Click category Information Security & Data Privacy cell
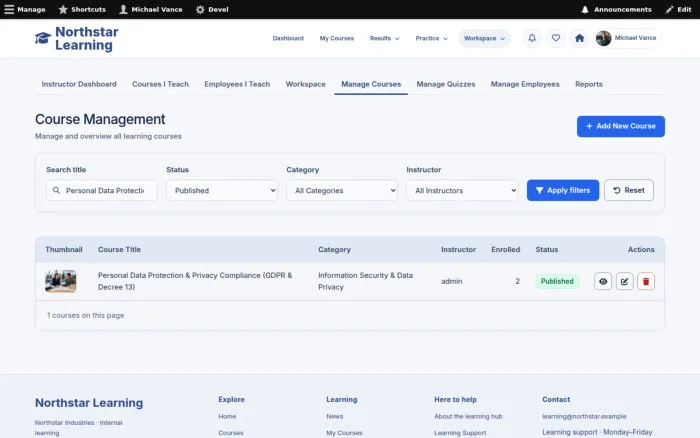This screenshot has width=700, height=438. [x=366, y=281]
